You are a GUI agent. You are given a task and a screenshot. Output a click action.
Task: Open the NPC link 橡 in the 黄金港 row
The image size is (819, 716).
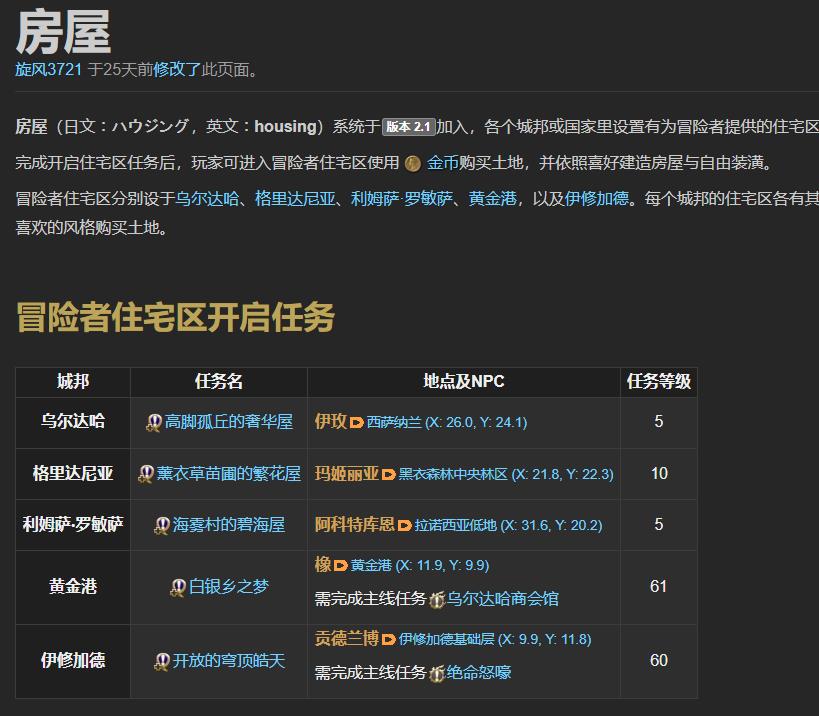pyautogui.click(x=322, y=564)
